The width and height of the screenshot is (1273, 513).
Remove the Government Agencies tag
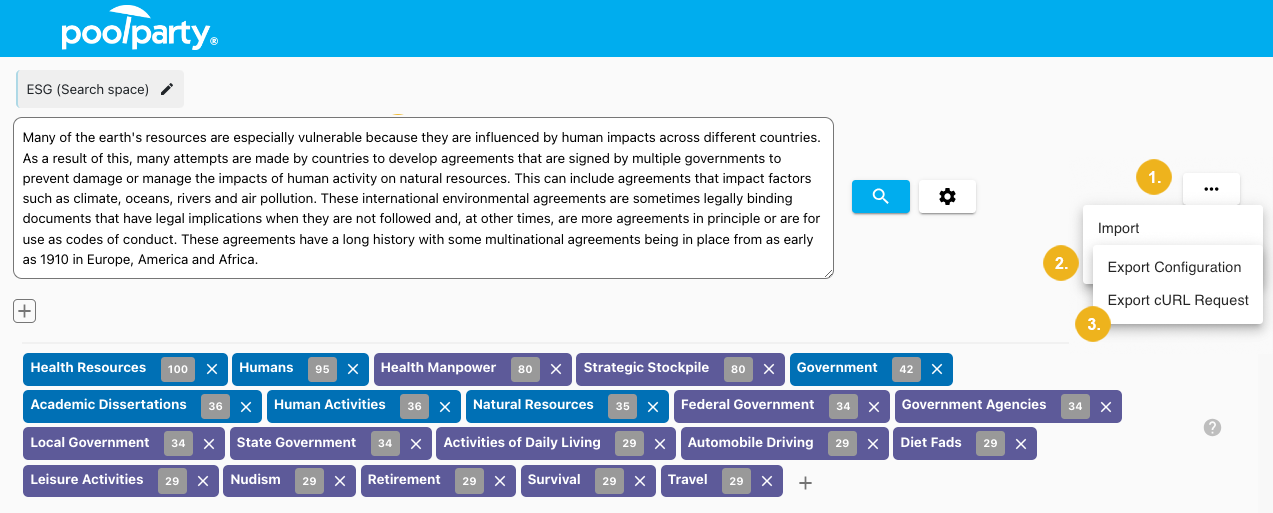click(1105, 406)
